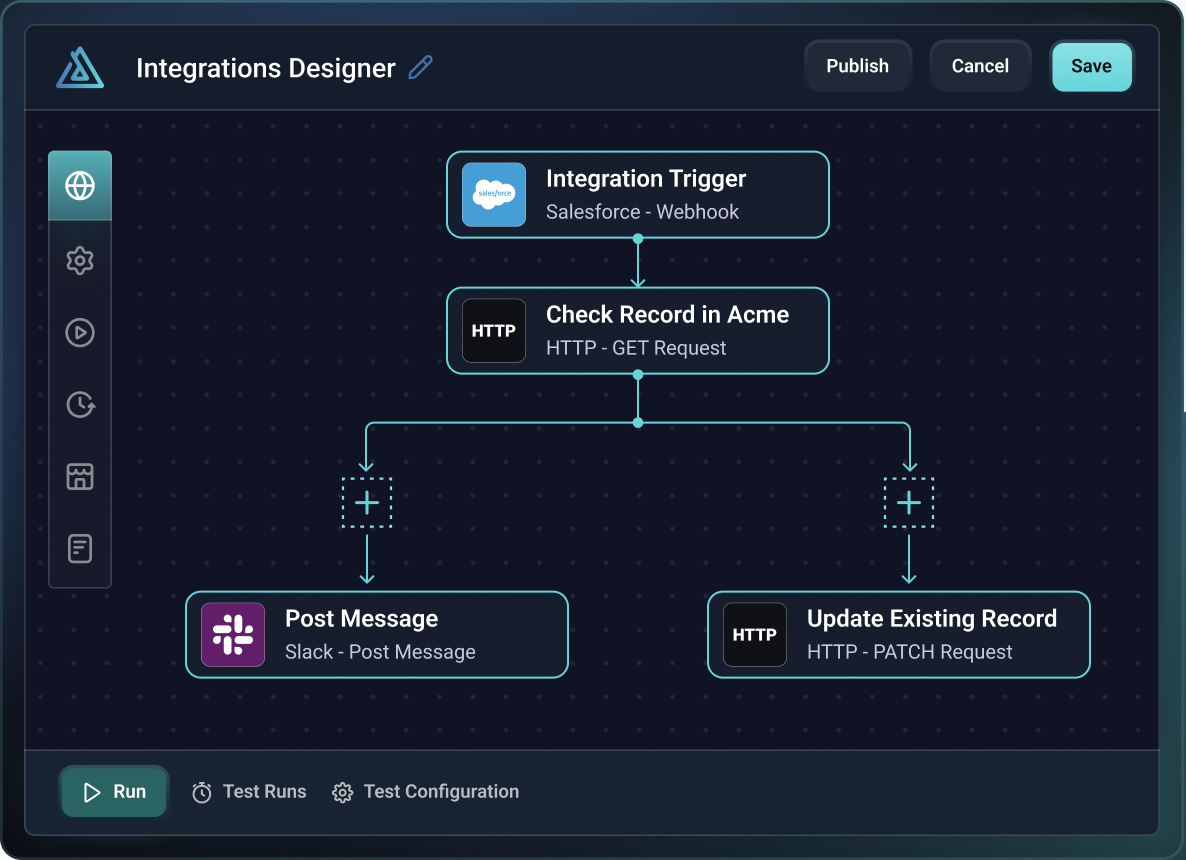Click pencil icon to rename Integrations Designer
This screenshot has width=1186, height=860.
(x=420, y=67)
